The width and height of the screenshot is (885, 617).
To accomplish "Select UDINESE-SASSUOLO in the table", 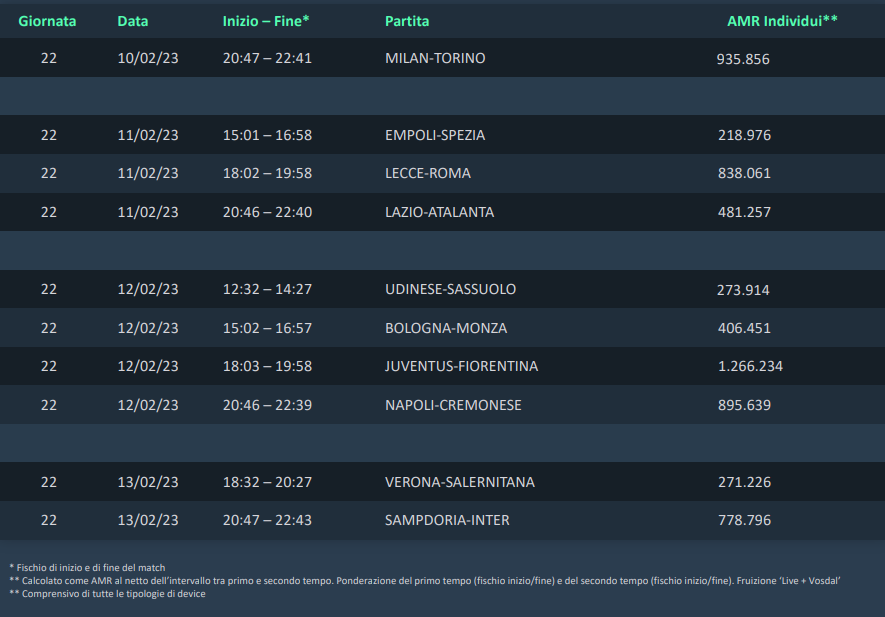I will point(450,290).
